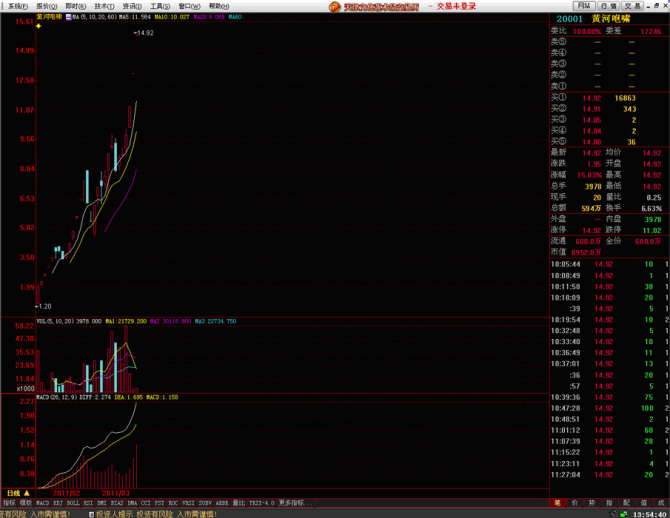The width and height of the screenshot is (670, 518).
Task: Open the 系统 menu
Action: (x=18, y=6)
